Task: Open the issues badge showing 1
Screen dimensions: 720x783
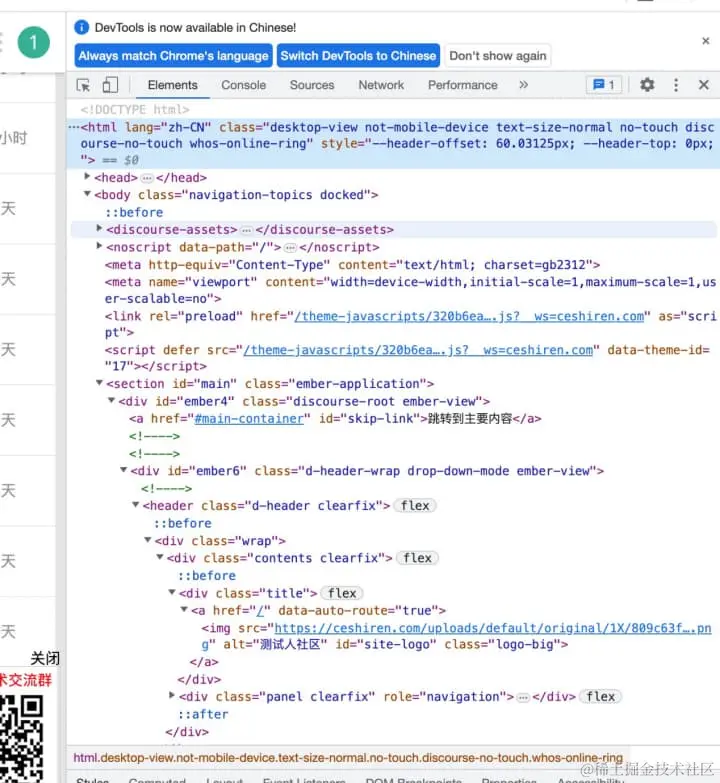Action: coord(604,85)
